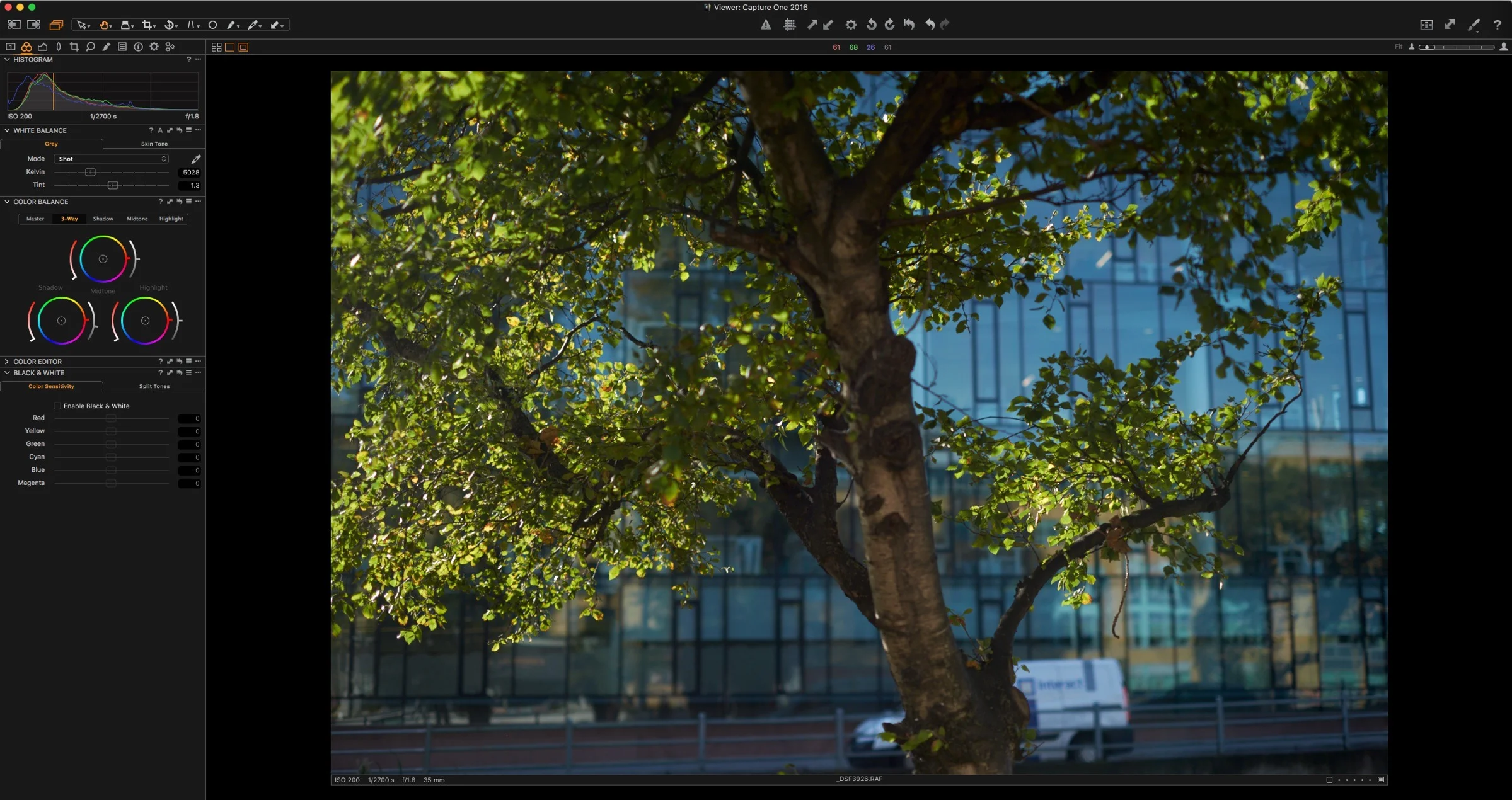
Task: Select the Master color balance button
Action: 35,219
